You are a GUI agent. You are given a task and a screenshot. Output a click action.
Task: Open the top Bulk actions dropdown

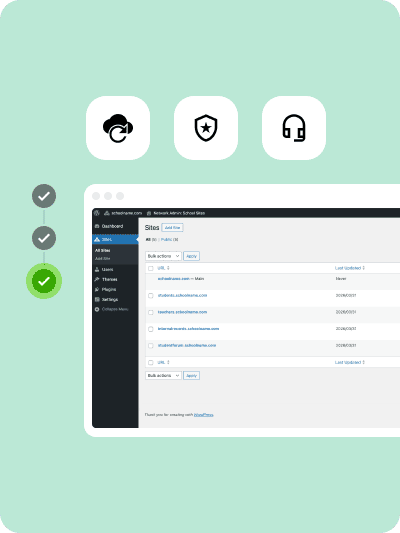[x=163, y=256]
